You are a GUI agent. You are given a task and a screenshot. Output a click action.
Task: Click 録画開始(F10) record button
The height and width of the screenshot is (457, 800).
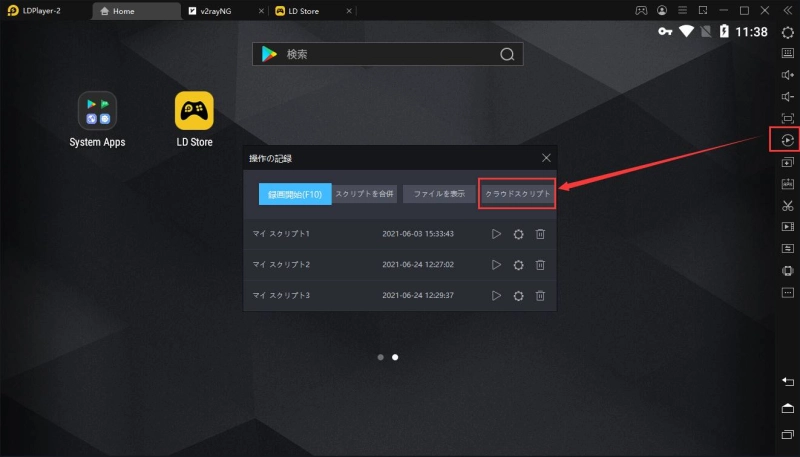pos(295,194)
